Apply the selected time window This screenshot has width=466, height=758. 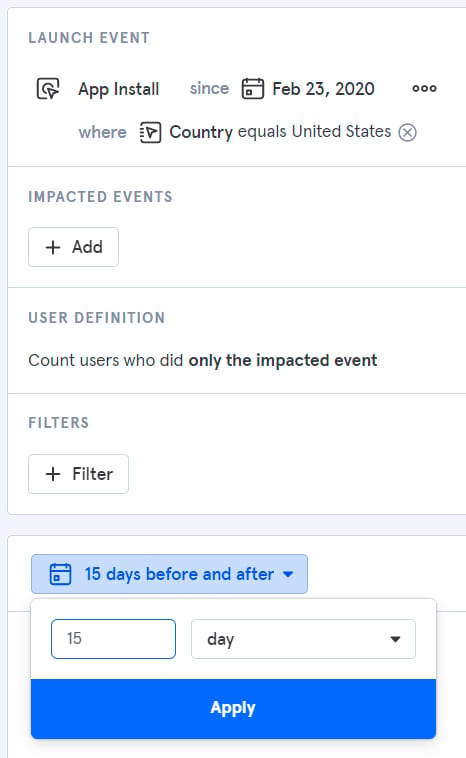click(233, 708)
